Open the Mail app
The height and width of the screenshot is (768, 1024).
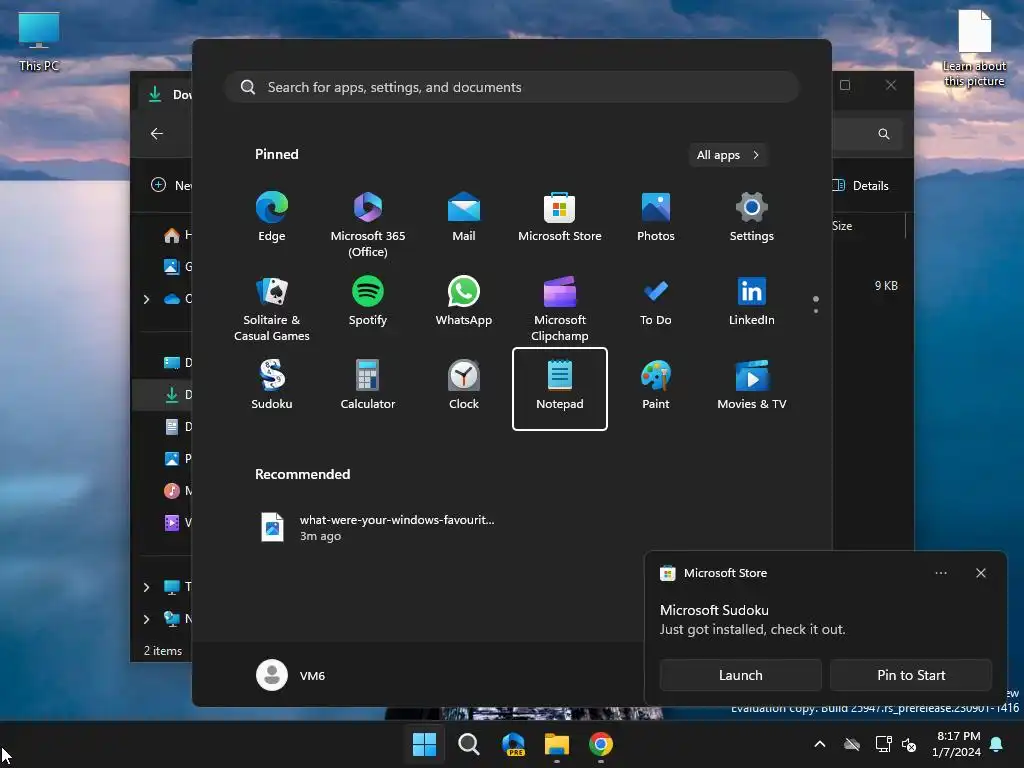tap(464, 217)
